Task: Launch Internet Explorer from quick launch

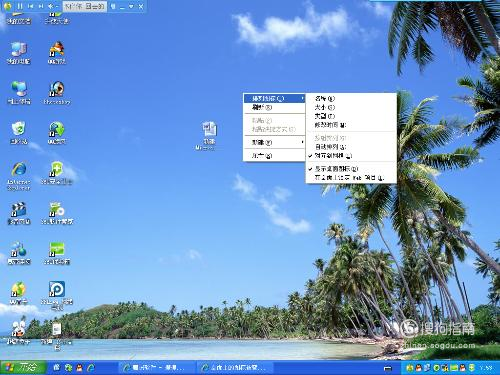Action: (x=91, y=367)
